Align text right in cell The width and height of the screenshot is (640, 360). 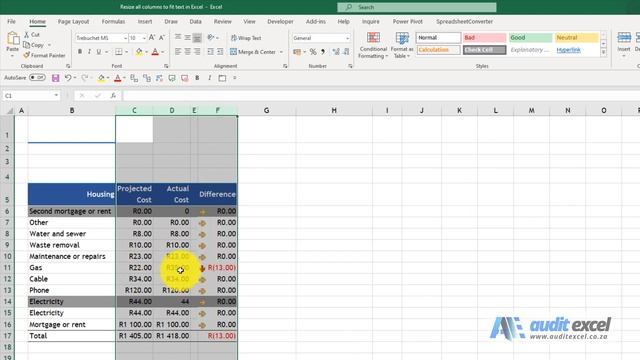197,52
